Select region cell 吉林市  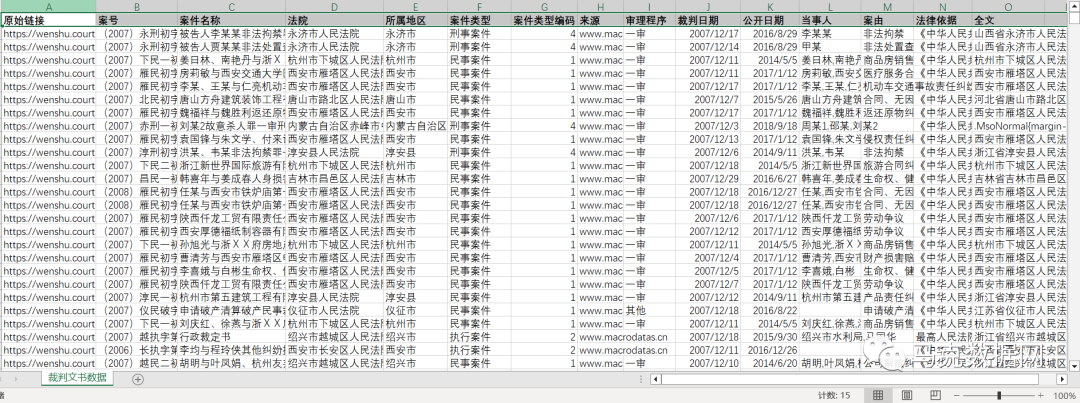415,178
